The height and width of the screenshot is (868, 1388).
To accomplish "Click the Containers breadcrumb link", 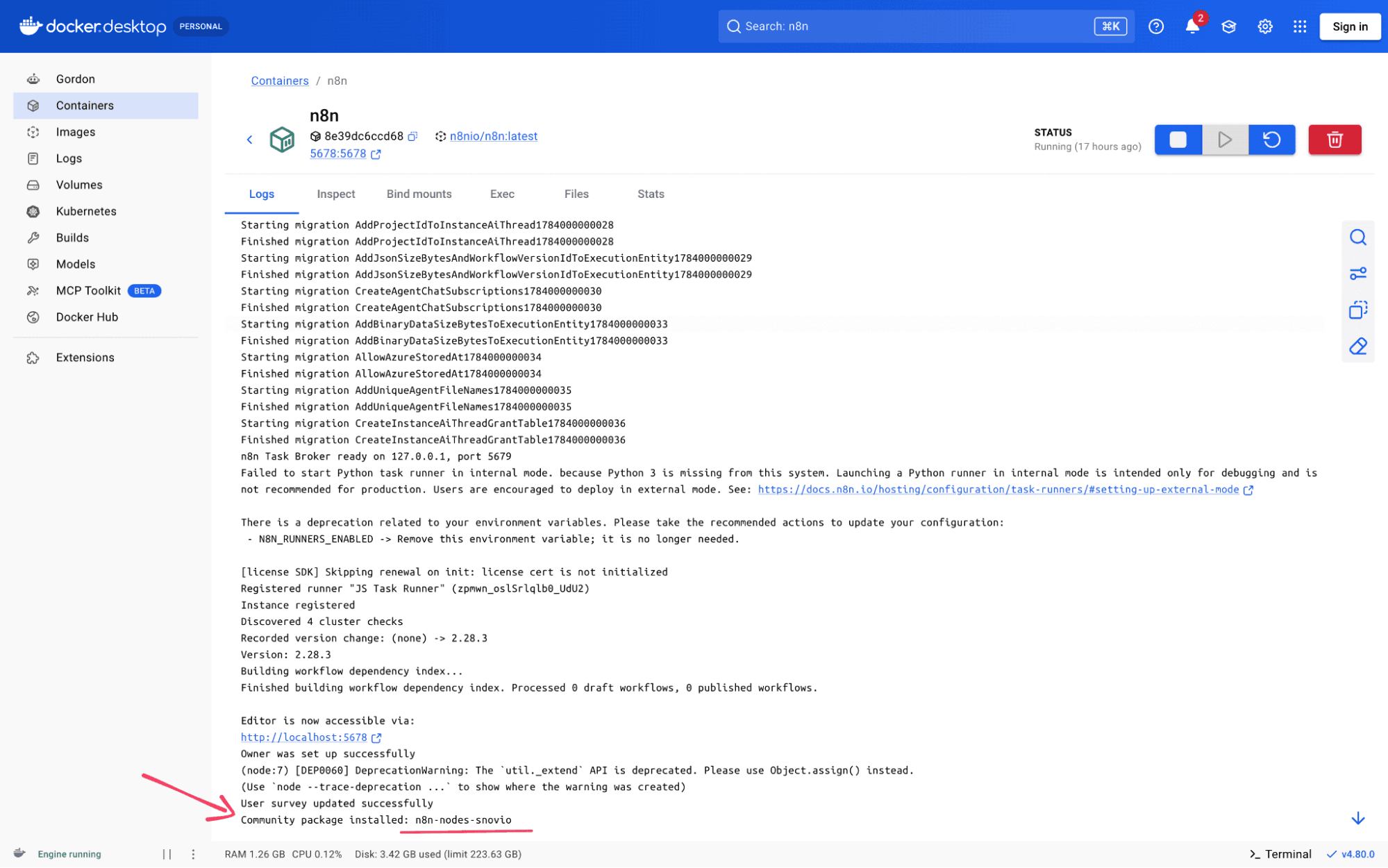I will pos(280,81).
